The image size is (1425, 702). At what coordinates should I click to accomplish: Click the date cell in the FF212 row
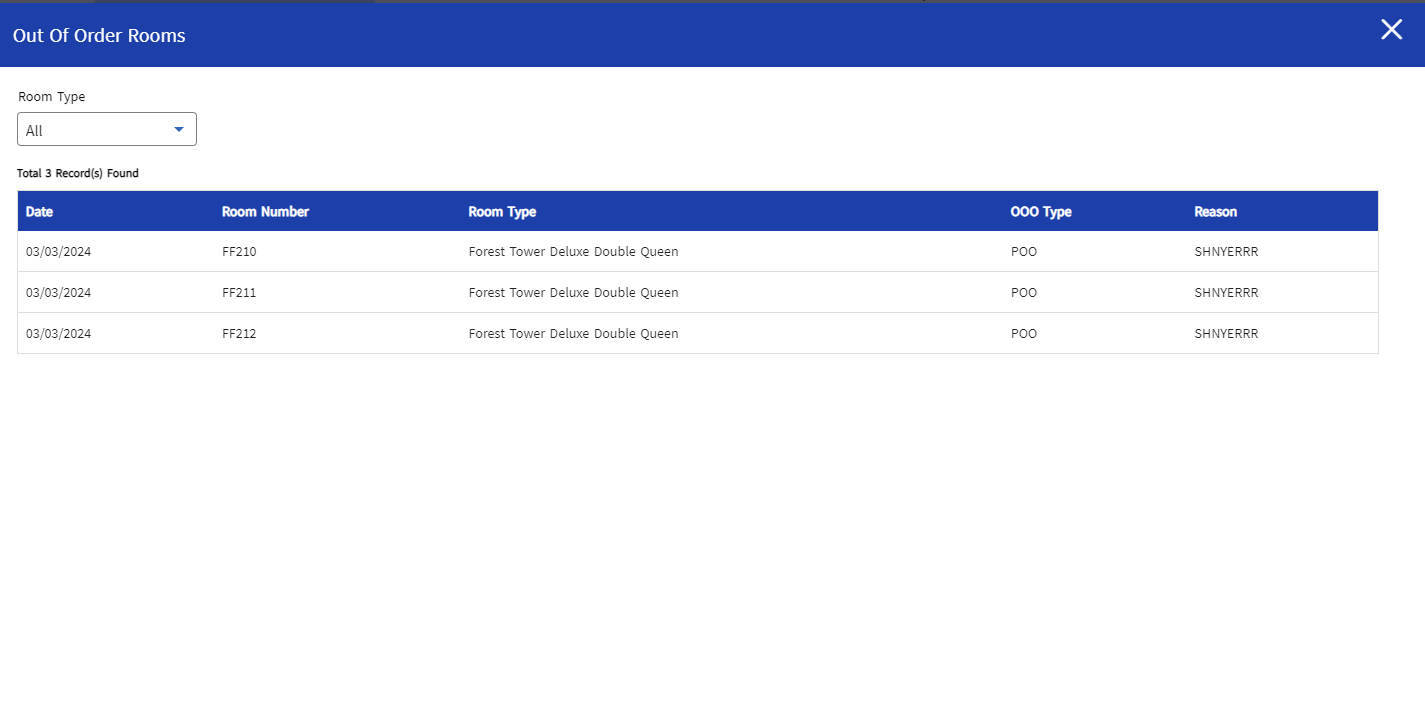click(58, 334)
